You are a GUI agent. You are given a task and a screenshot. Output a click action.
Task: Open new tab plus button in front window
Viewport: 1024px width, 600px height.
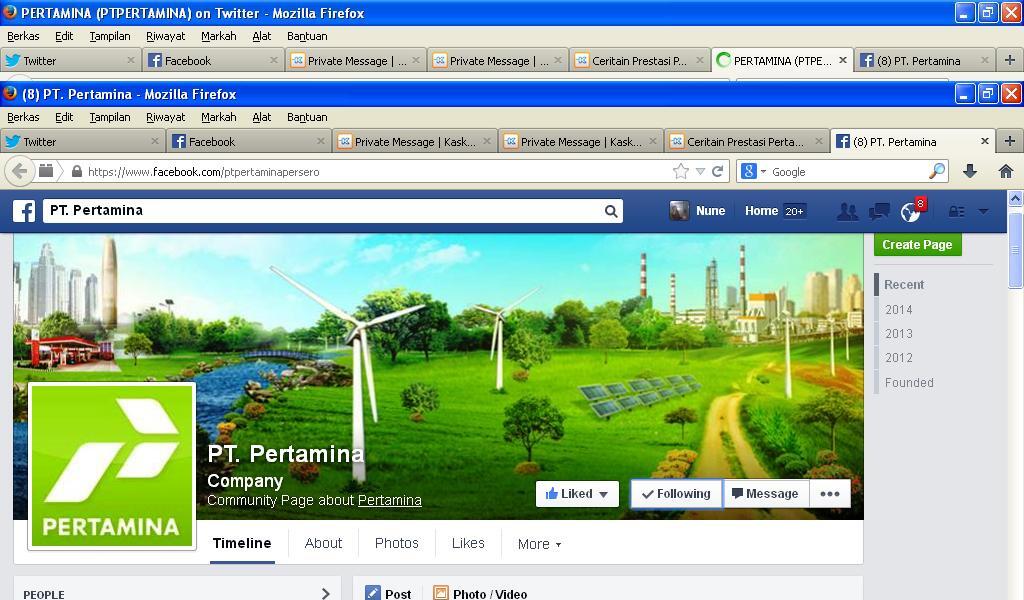tap(1010, 141)
